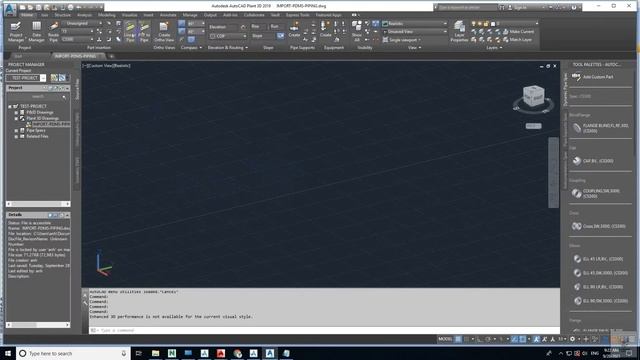Click Sign In in title bar
Viewport: 640px width, 360px height.
[x=519, y=7]
